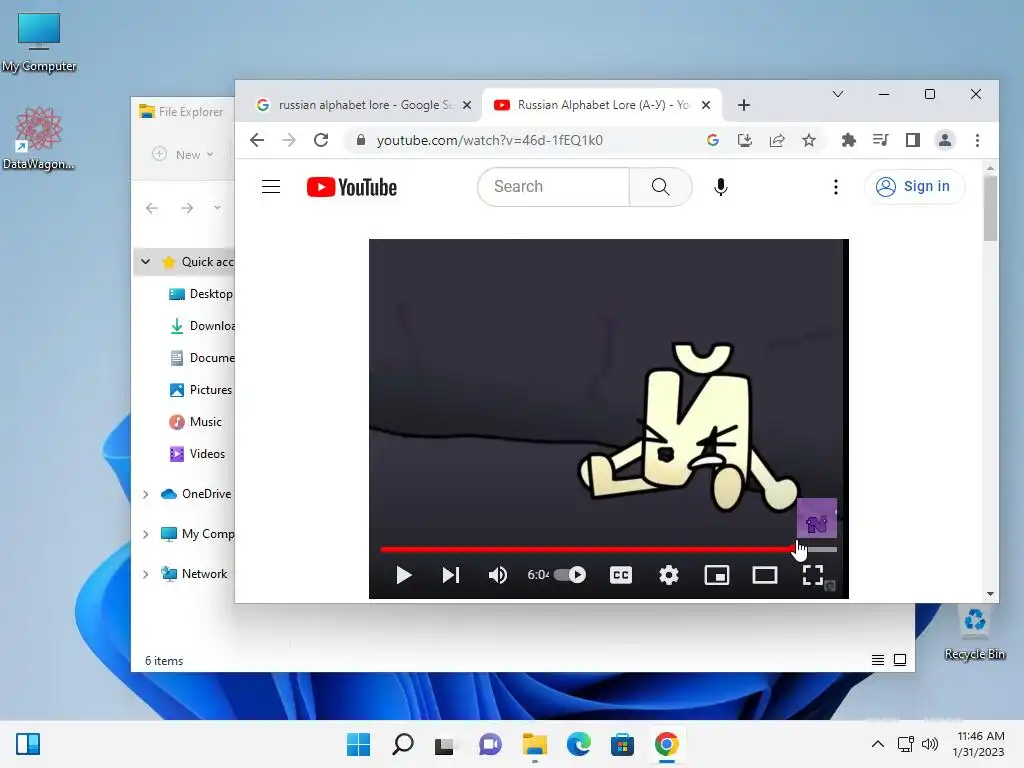
Task: Go forward in Chrome
Action: 289,140
